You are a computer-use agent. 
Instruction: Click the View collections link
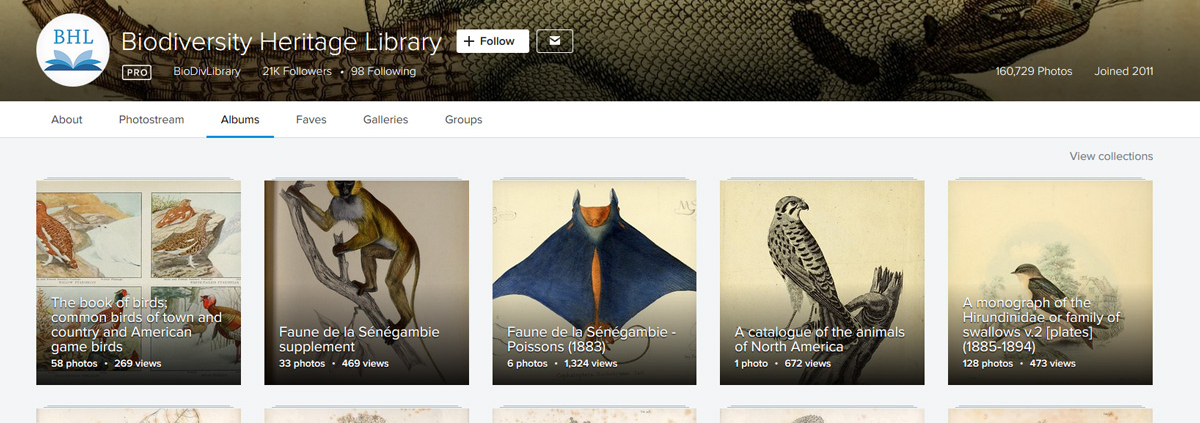[1111, 156]
